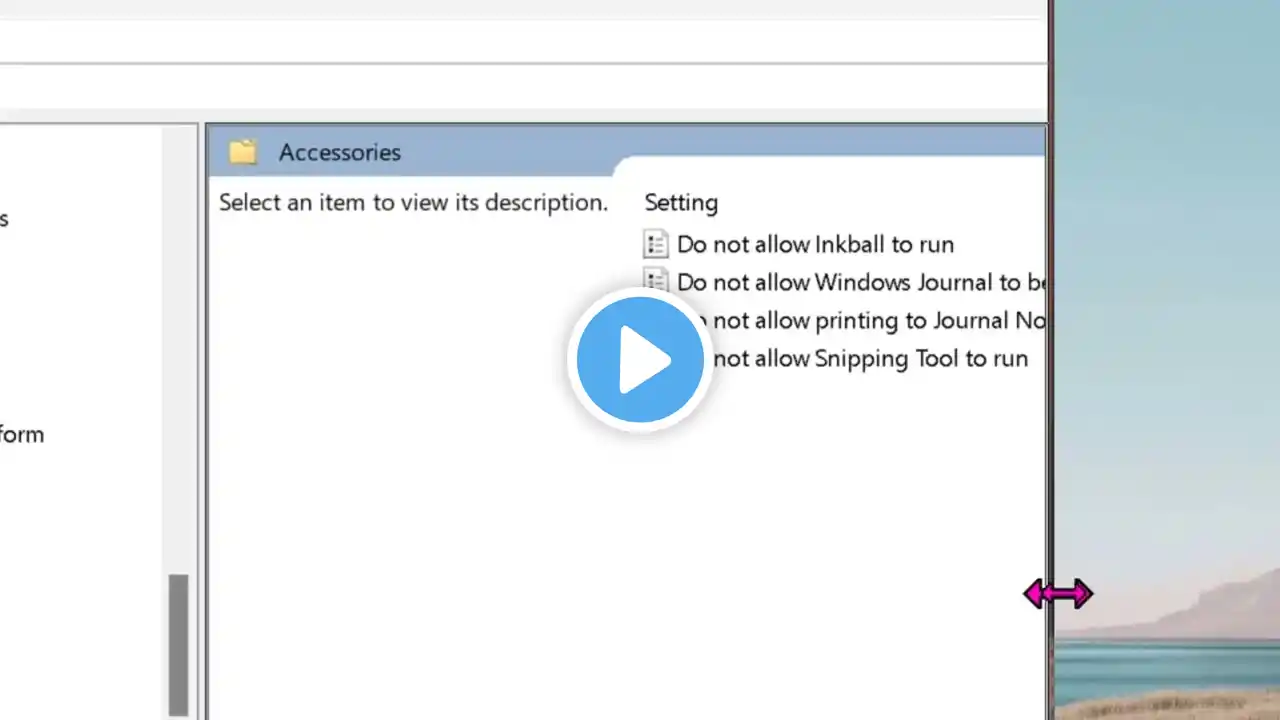The height and width of the screenshot is (720, 1280).
Task: Click the left pane scrollbar thumb
Action: [178, 645]
